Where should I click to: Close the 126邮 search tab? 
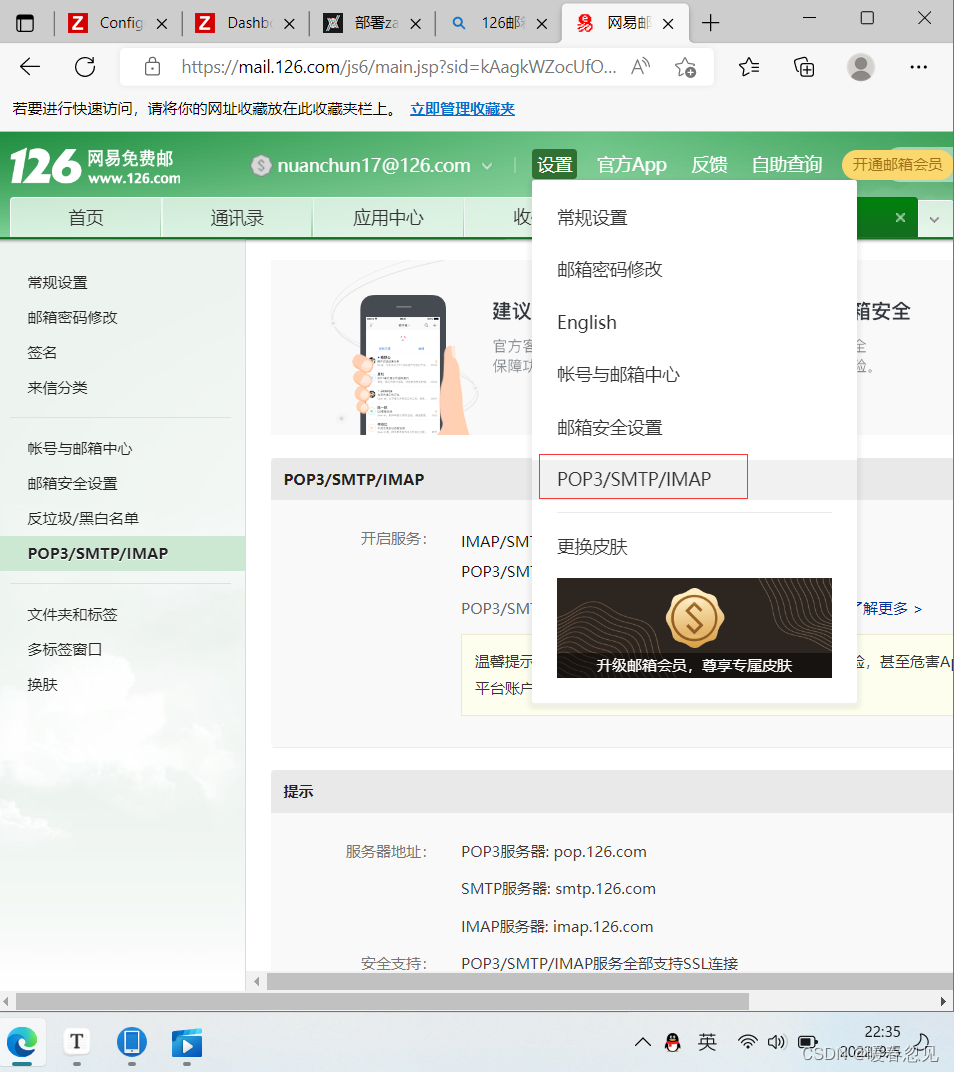542,24
